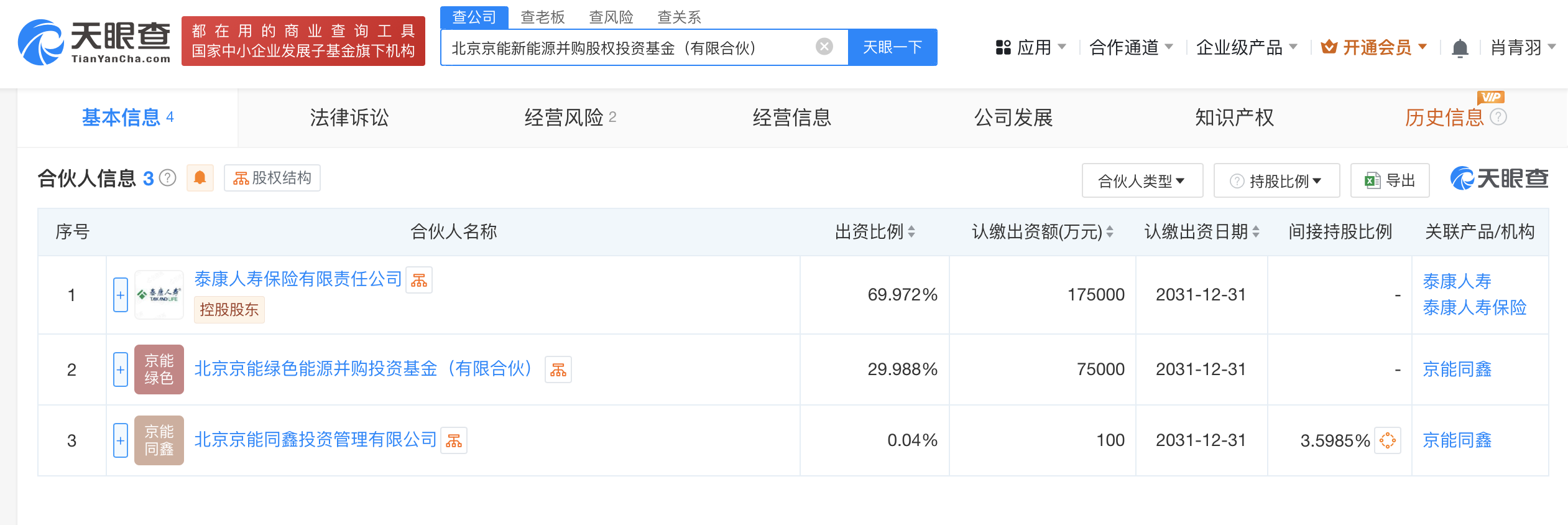Open the notification bell in header
Screen dimensions: 1568x525
[x=1459, y=48]
